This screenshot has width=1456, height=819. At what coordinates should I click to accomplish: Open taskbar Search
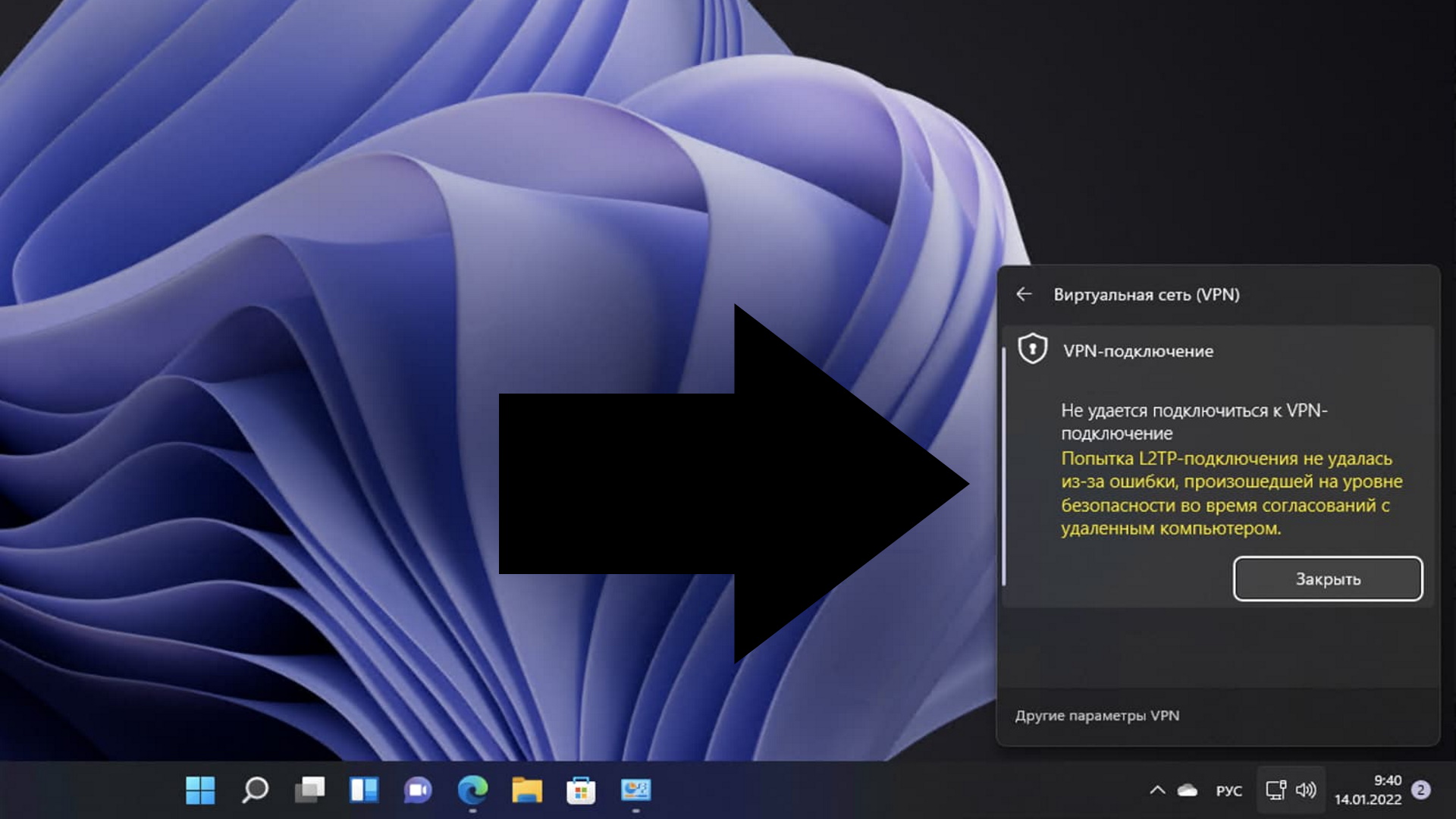[x=255, y=790]
